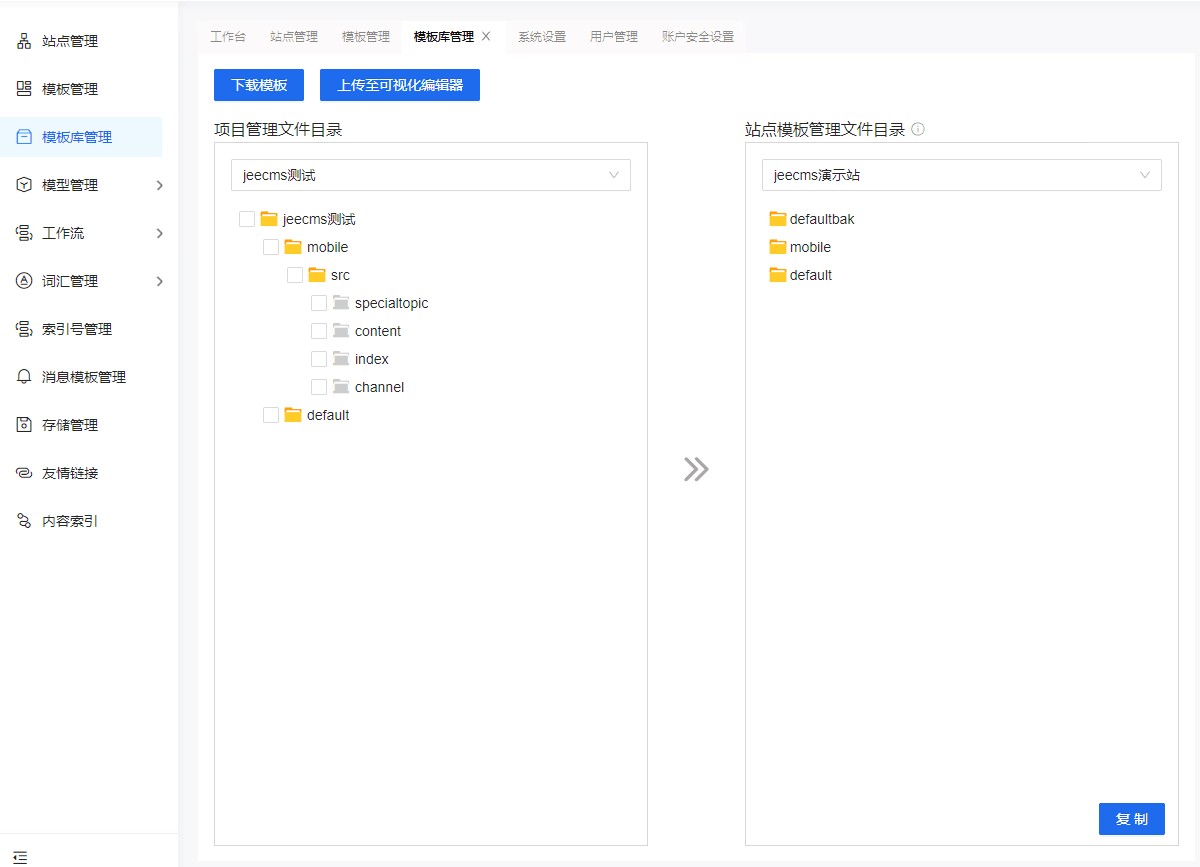Click the defaultbak folder icon
This screenshot has width=1200, height=867.
(777, 219)
